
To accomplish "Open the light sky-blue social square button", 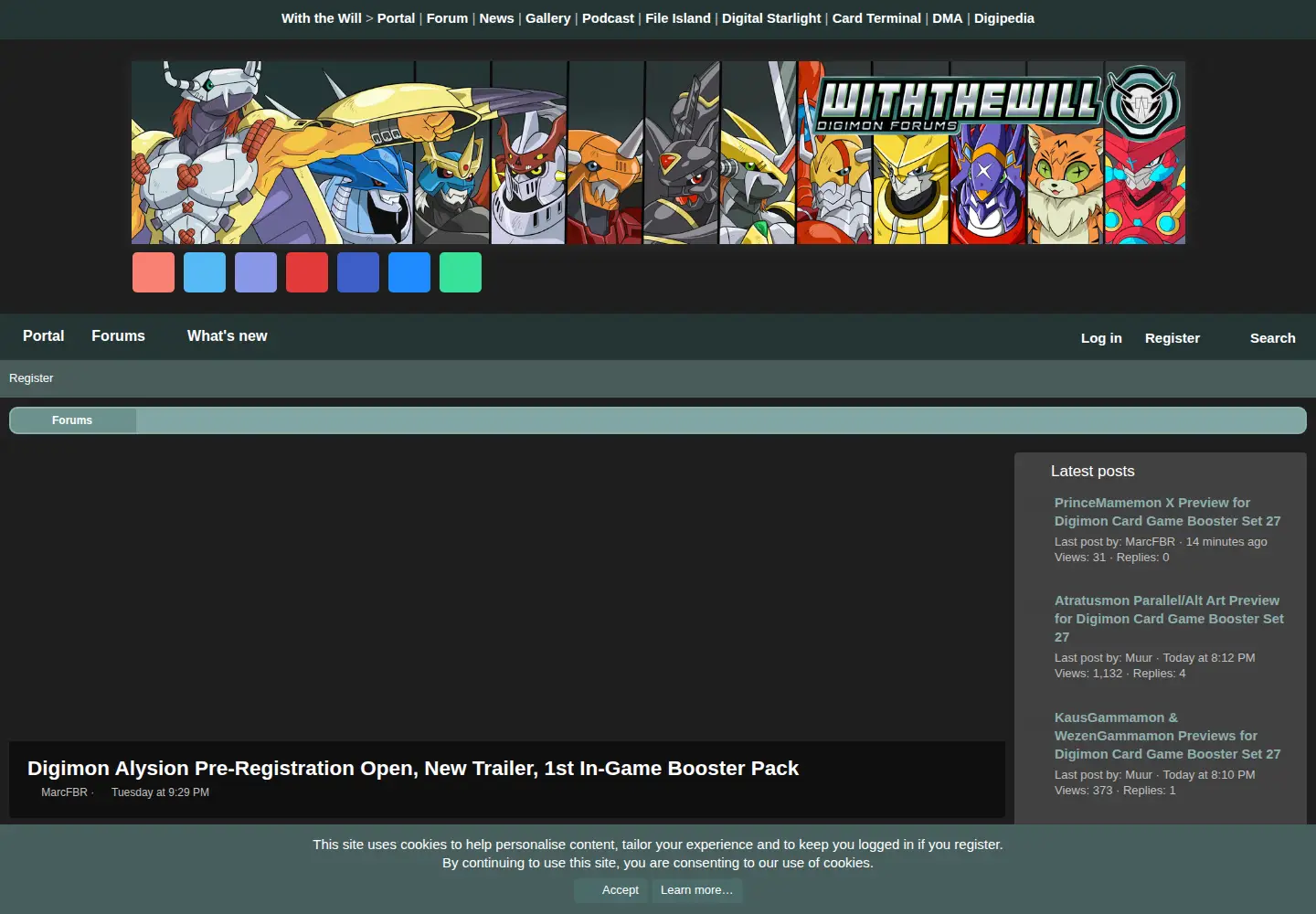I will [x=205, y=272].
